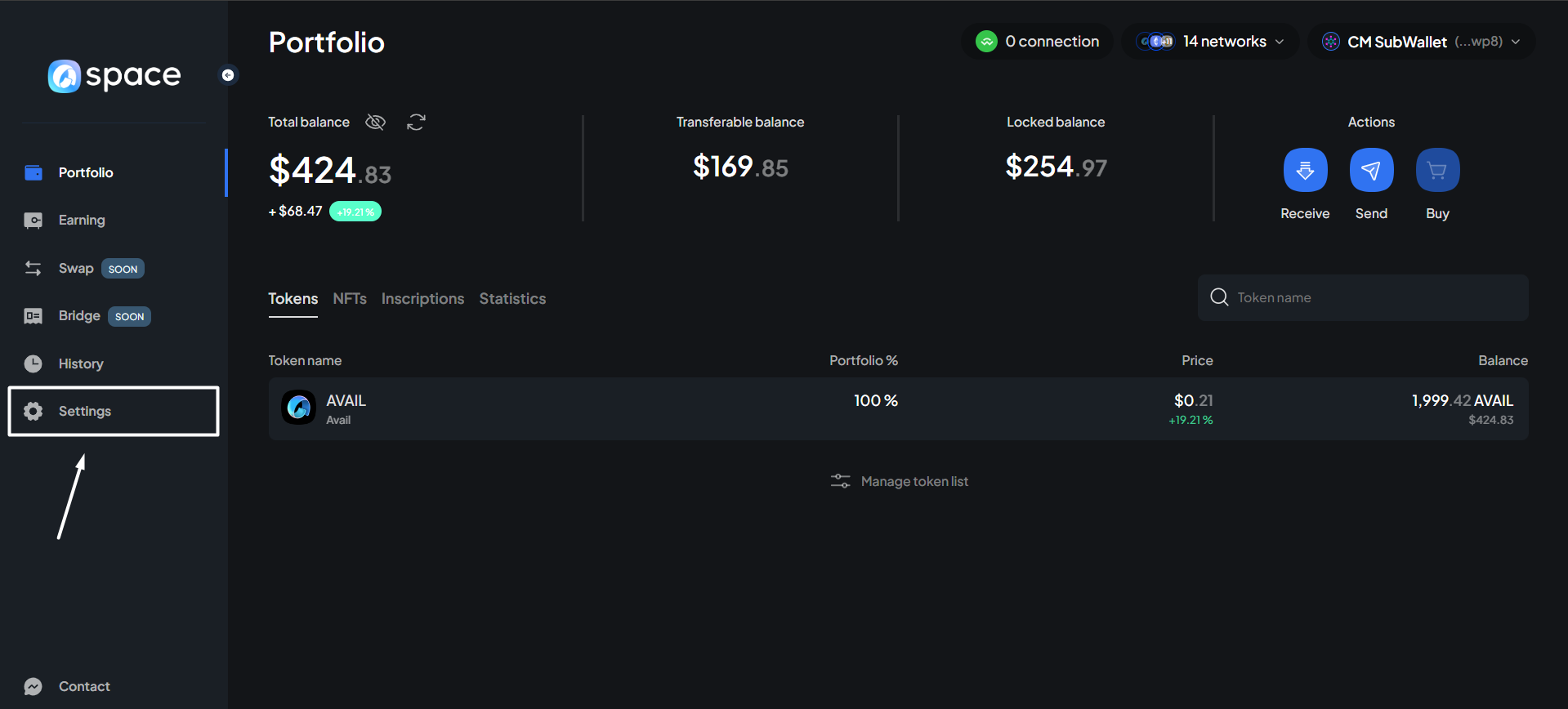Click the Send paper-plane icon
1568x709 pixels.
(x=1371, y=170)
